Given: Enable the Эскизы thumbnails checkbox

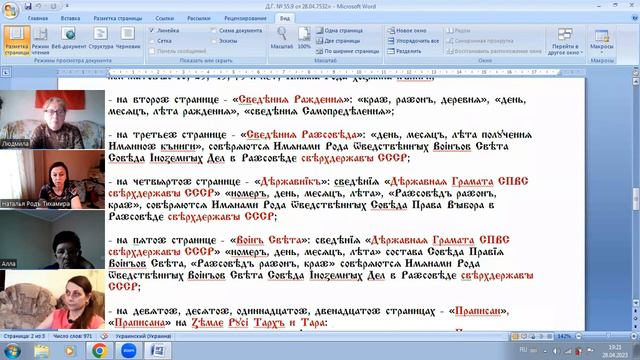Looking at the screenshot, I should coord(213,41).
